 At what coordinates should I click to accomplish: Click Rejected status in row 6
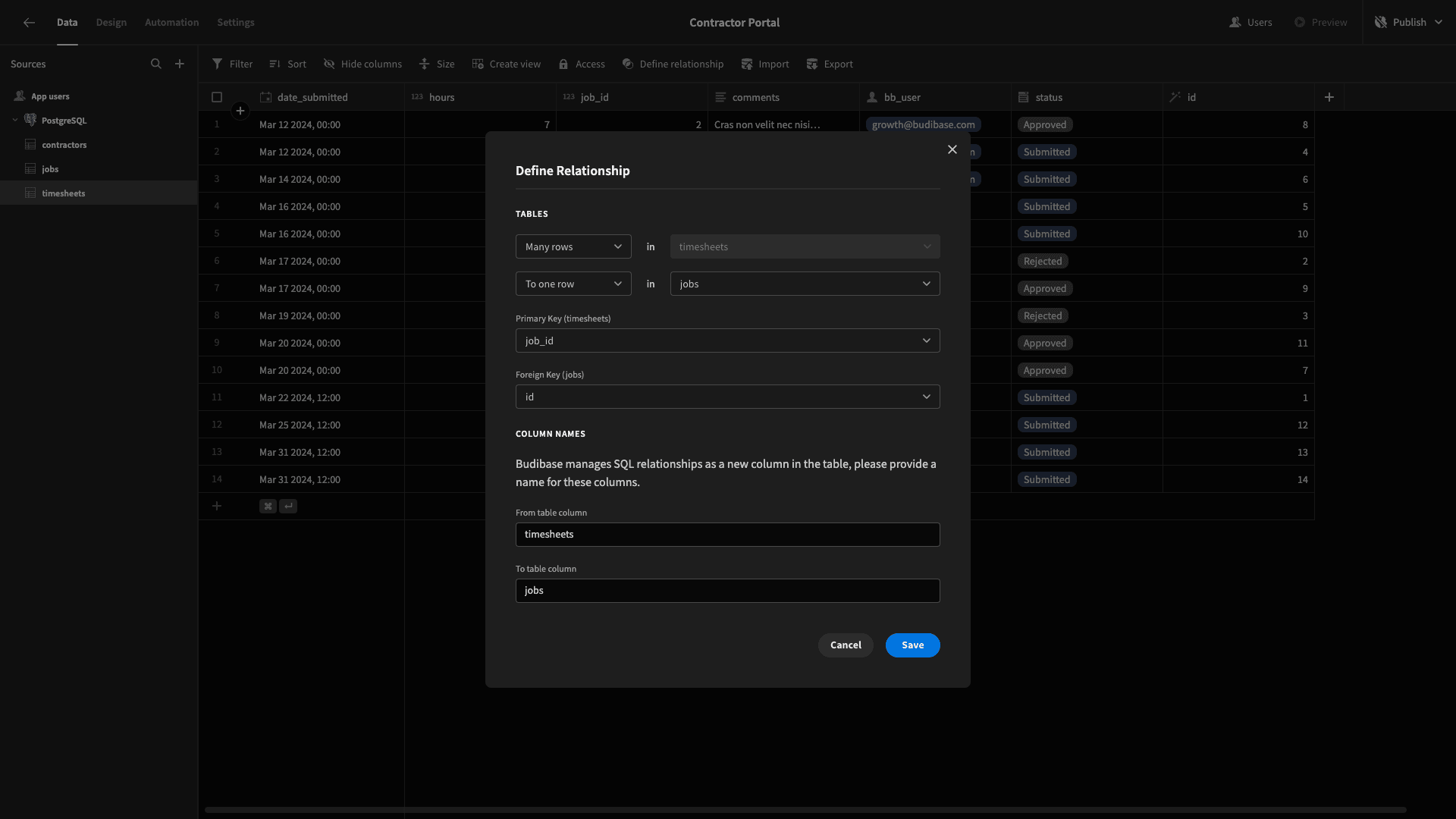(1043, 261)
